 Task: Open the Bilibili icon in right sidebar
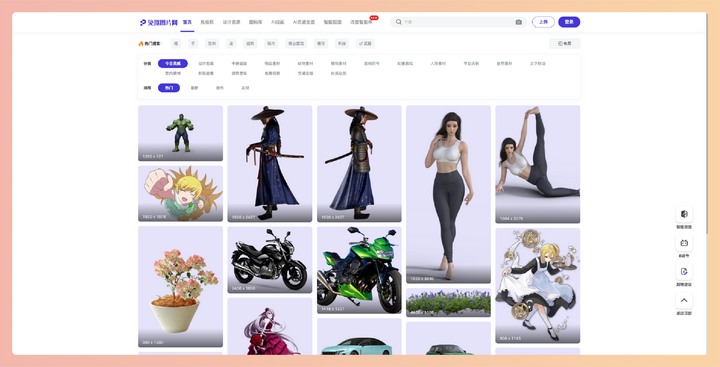pos(684,243)
